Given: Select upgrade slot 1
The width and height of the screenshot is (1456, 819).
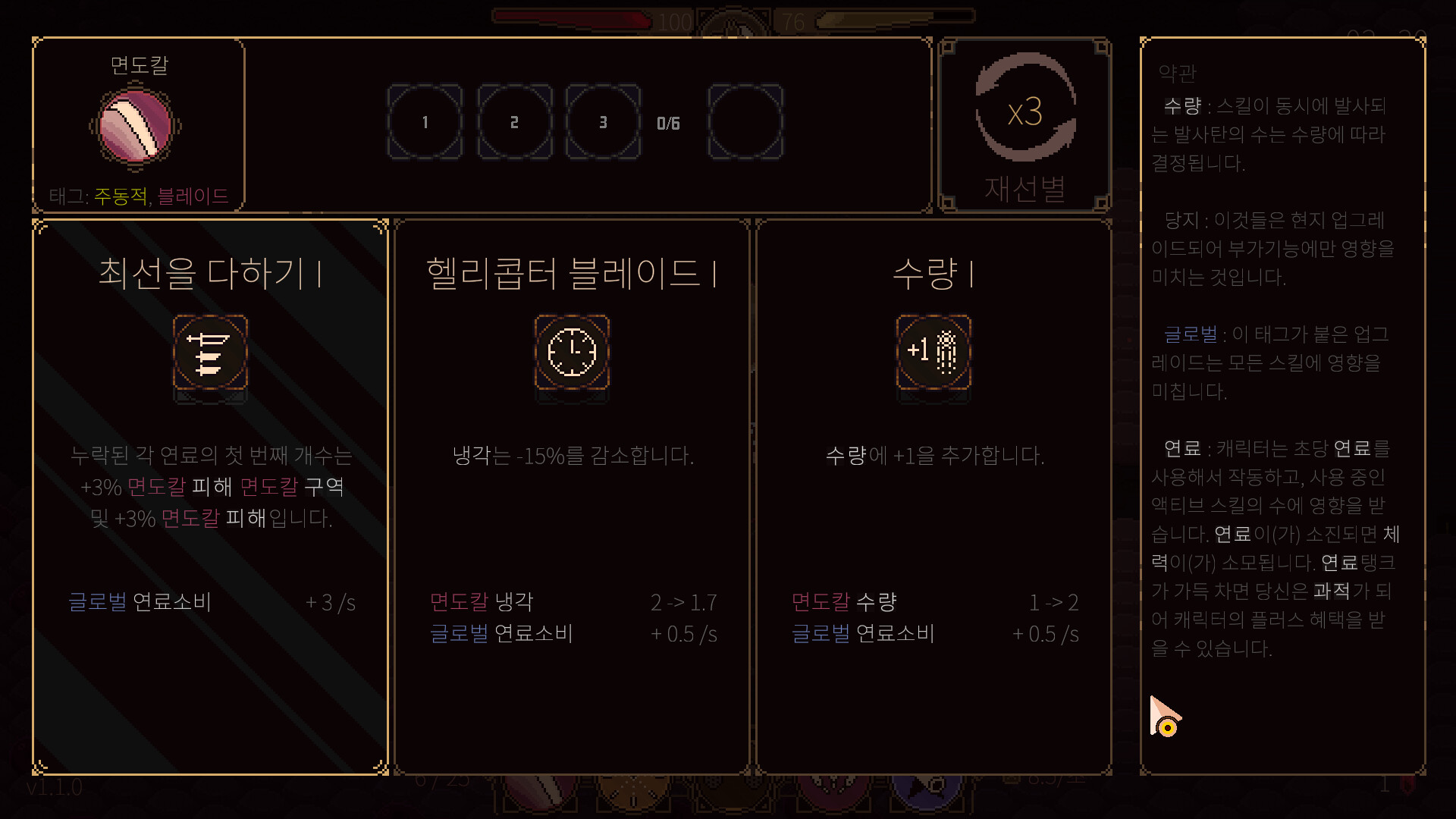Looking at the screenshot, I should 425,122.
